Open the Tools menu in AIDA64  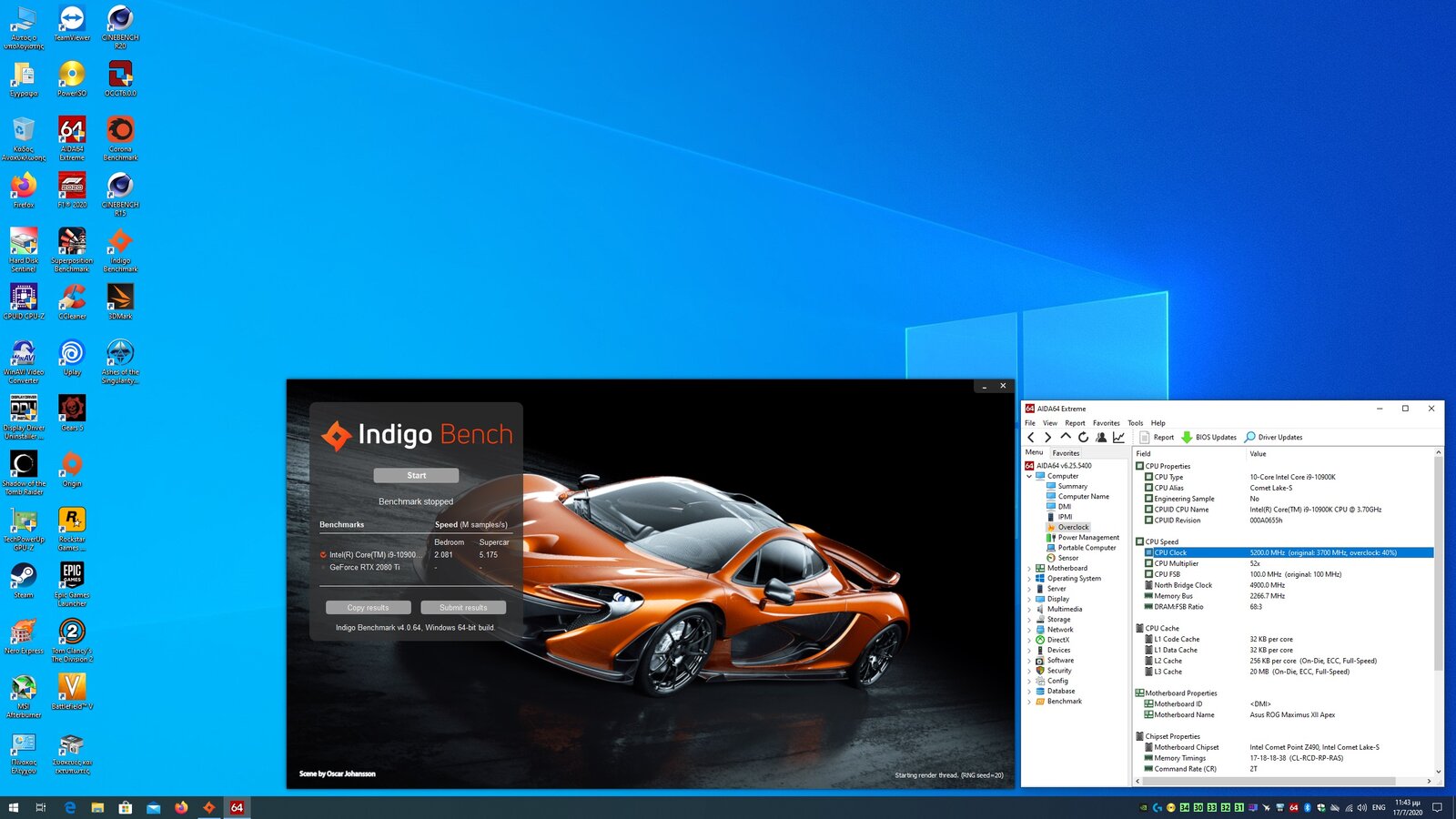[x=1136, y=423]
